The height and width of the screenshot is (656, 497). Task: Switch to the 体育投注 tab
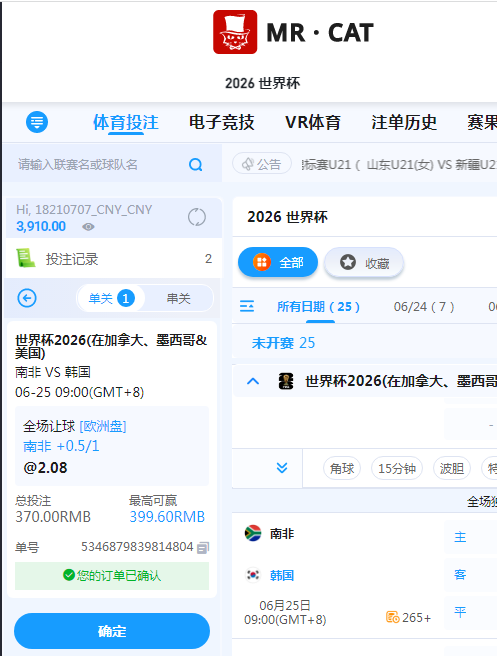pyautogui.click(x=126, y=122)
